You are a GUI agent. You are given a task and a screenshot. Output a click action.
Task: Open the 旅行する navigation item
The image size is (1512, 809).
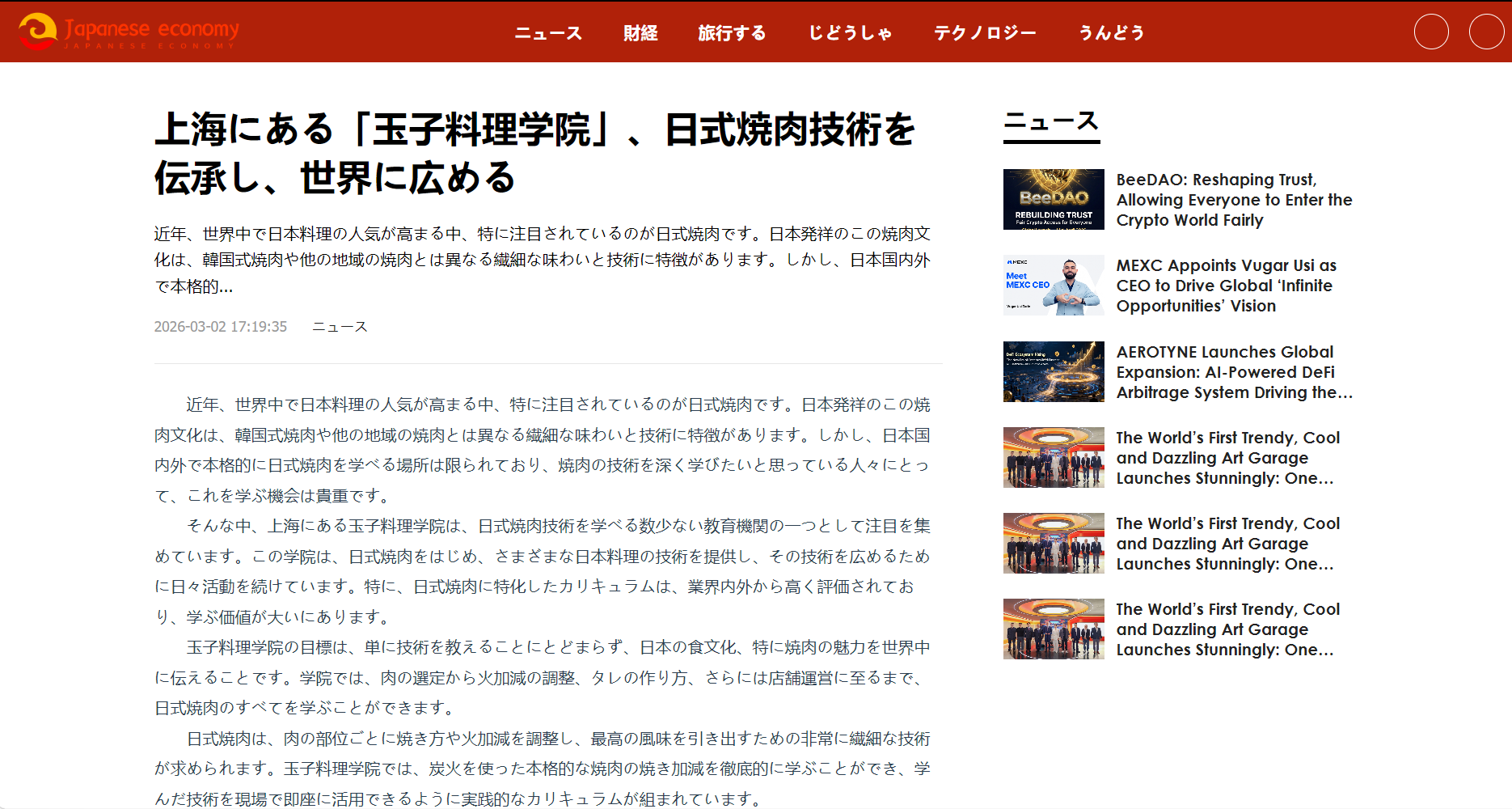click(x=732, y=33)
